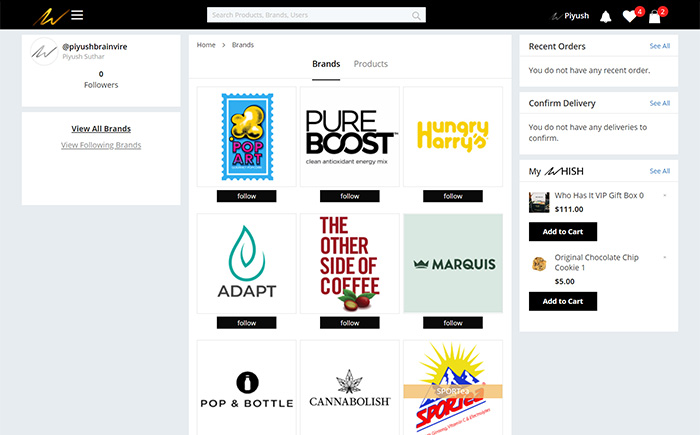Open the hamburger menu

pos(77,15)
